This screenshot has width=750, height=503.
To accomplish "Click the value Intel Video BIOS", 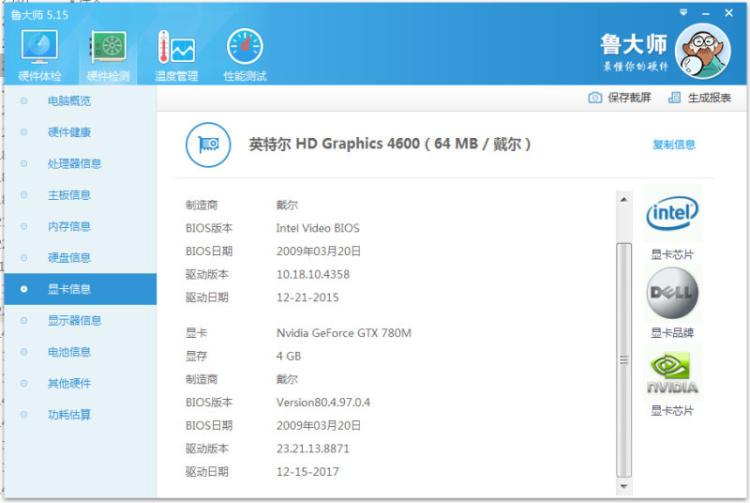I will (x=318, y=228).
